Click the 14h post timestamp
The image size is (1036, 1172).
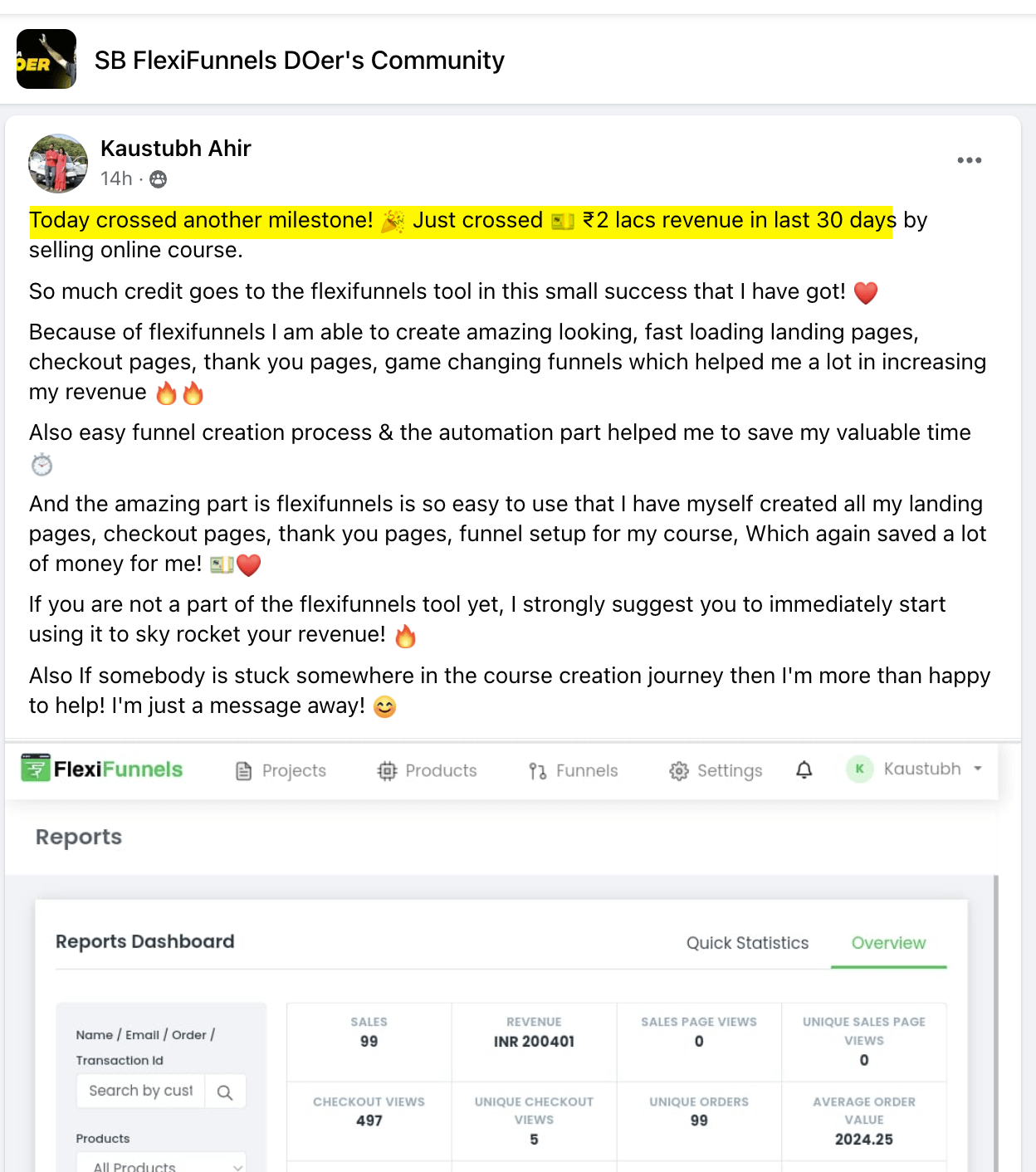pyautogui.click(x=116, y=179)
